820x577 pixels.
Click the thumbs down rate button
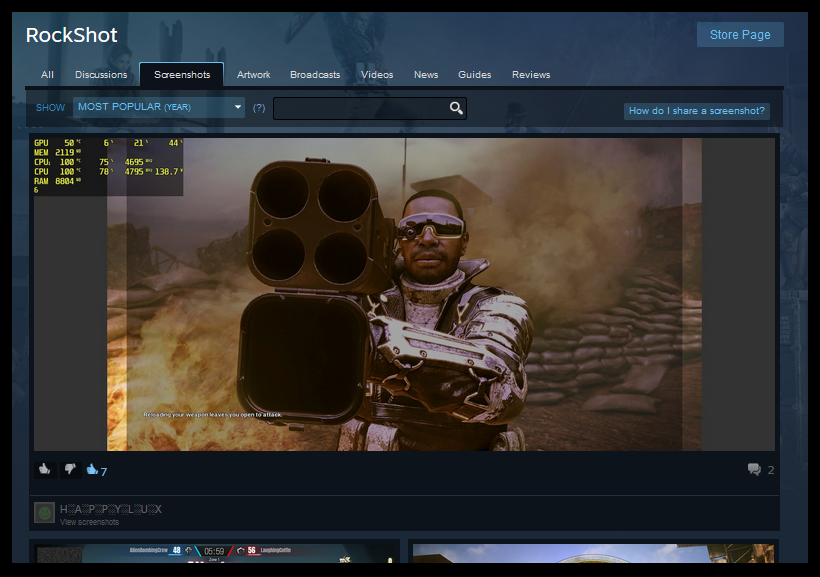tap(70, 469)
